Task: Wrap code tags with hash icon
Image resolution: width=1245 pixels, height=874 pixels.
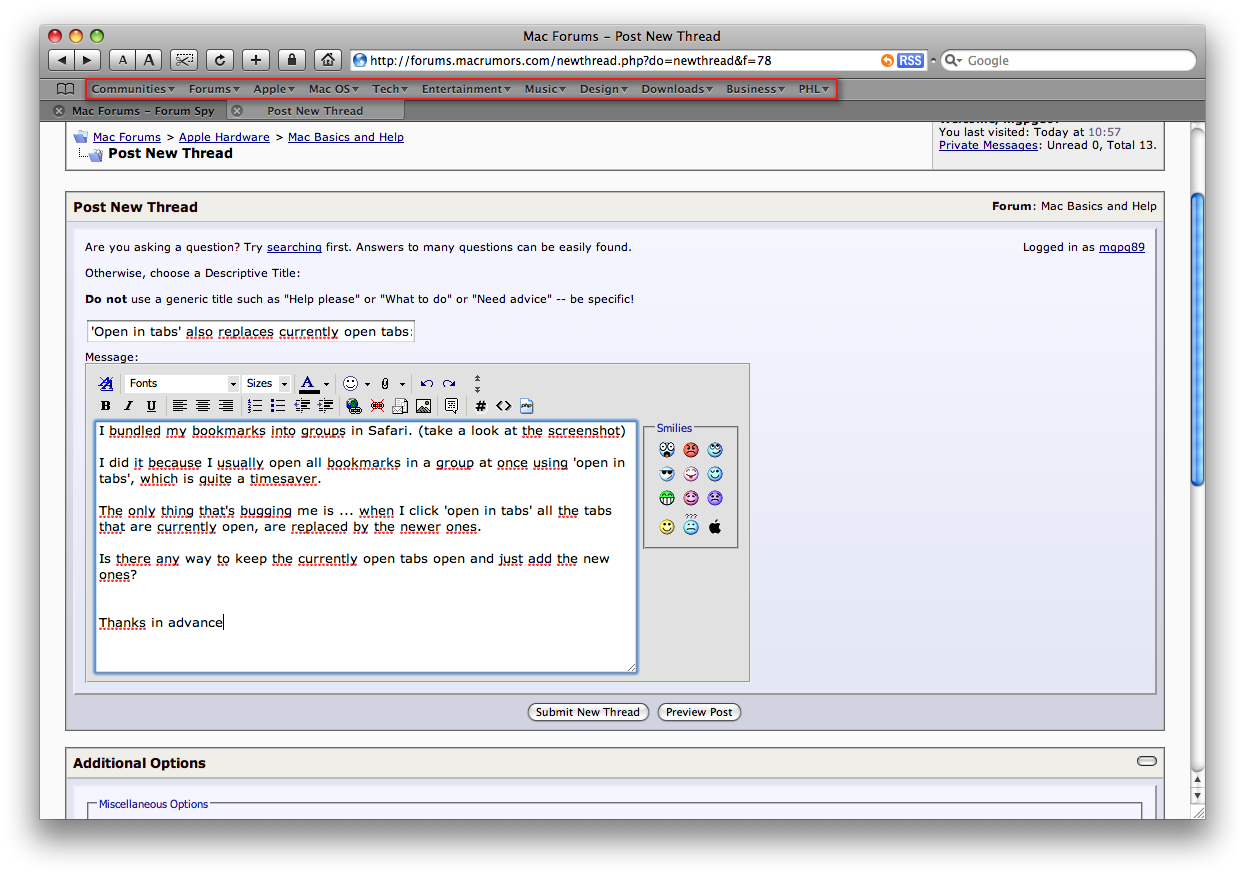Action: 481,406
